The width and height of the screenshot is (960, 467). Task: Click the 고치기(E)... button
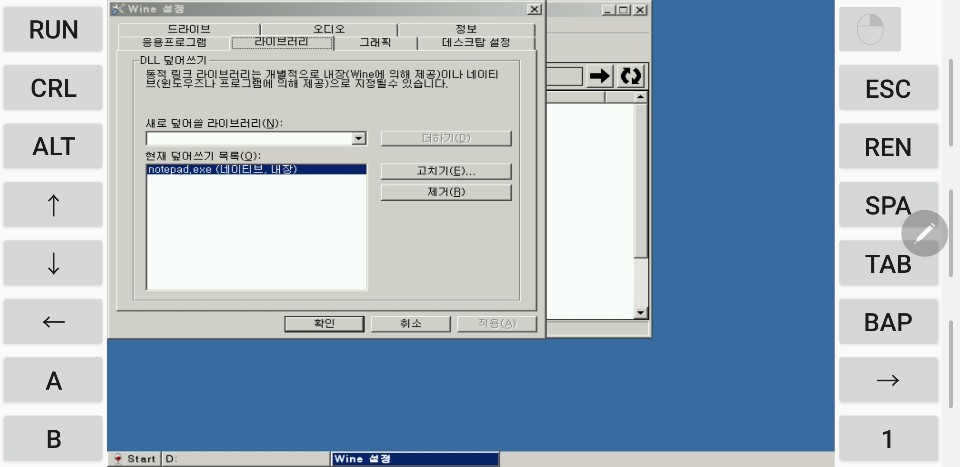click(x=446, y=171)
